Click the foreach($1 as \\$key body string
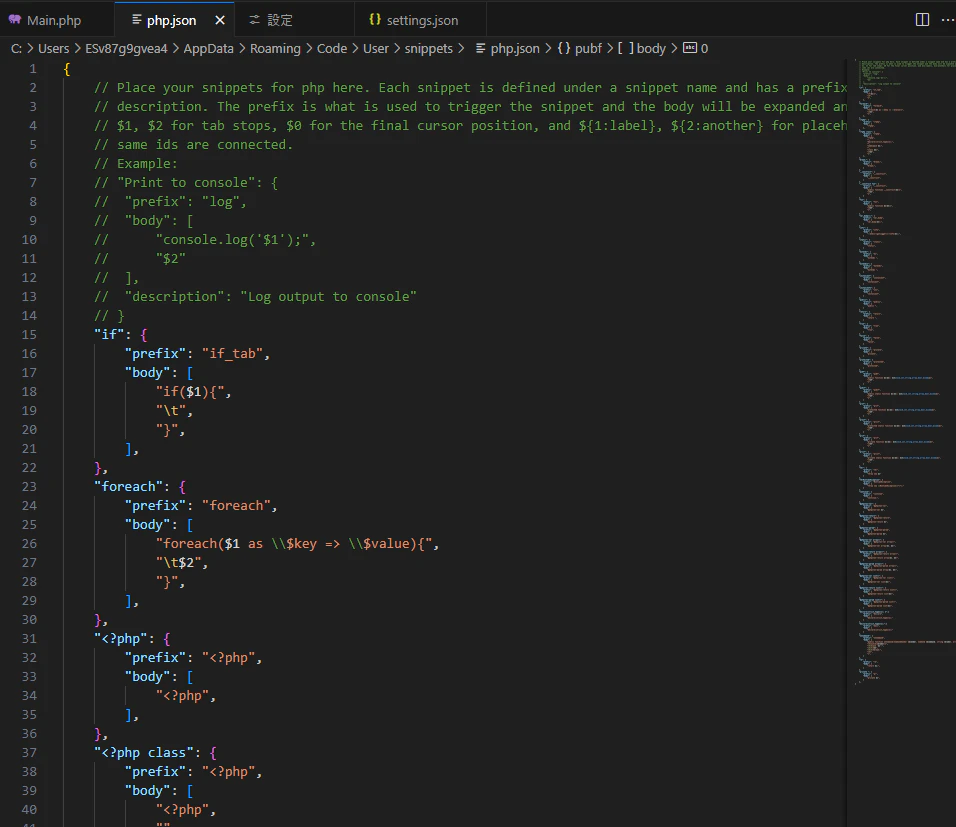Screen dimensions: 956x827 coord(294,543)
